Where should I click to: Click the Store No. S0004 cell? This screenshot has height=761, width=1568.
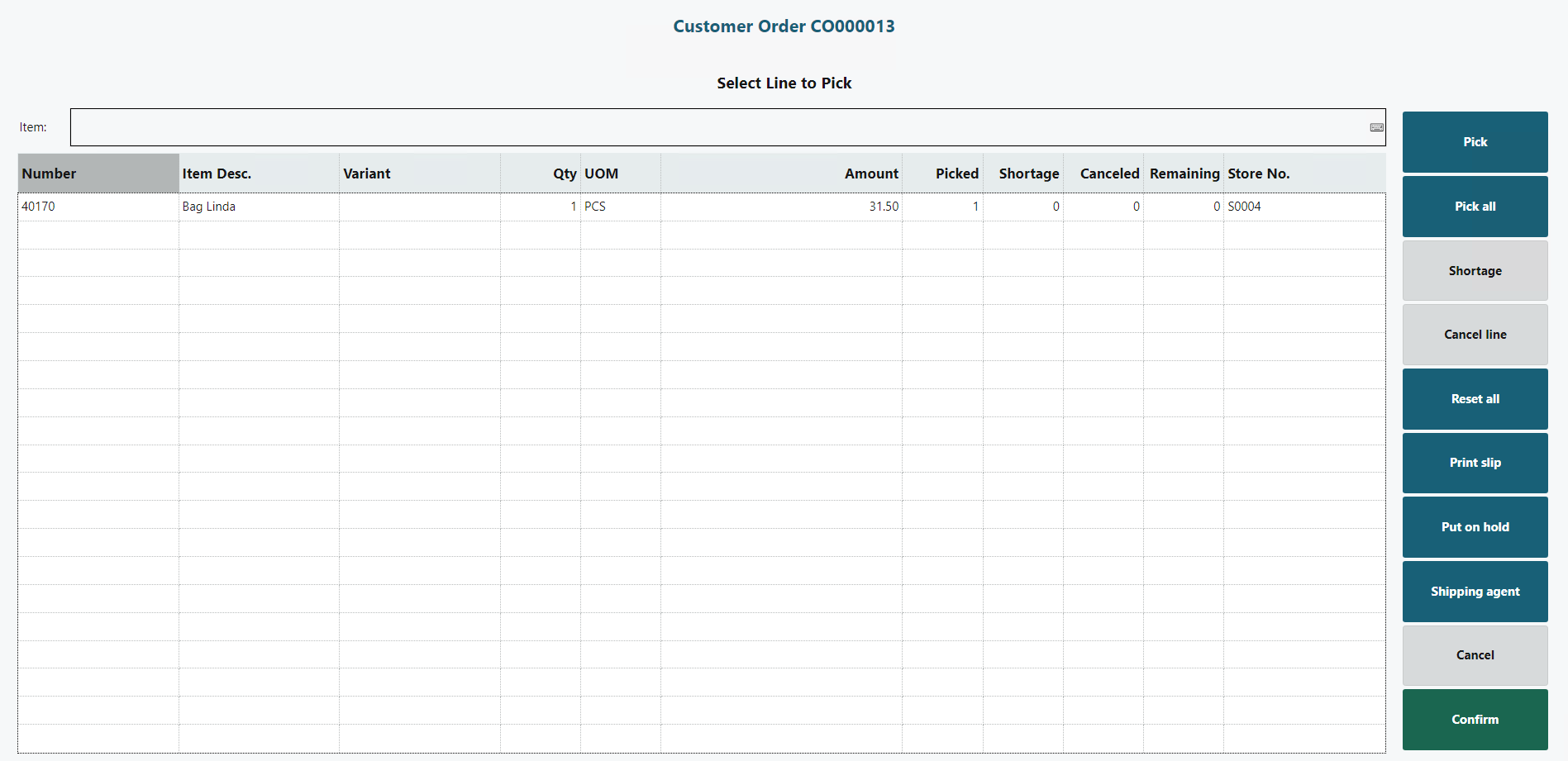click(1303, 207)
